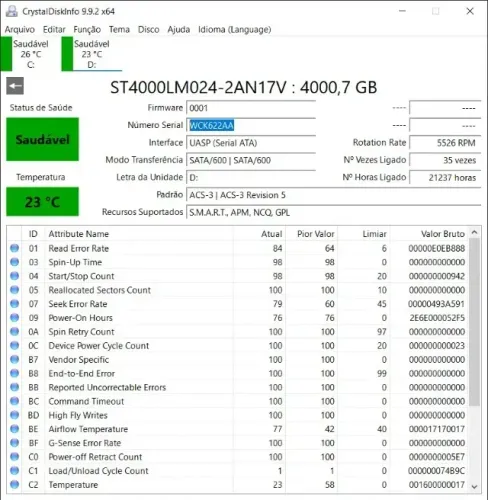Open the Editar menu
The width and height of the screenshot is (488, 500).
[x=54, y=29]
